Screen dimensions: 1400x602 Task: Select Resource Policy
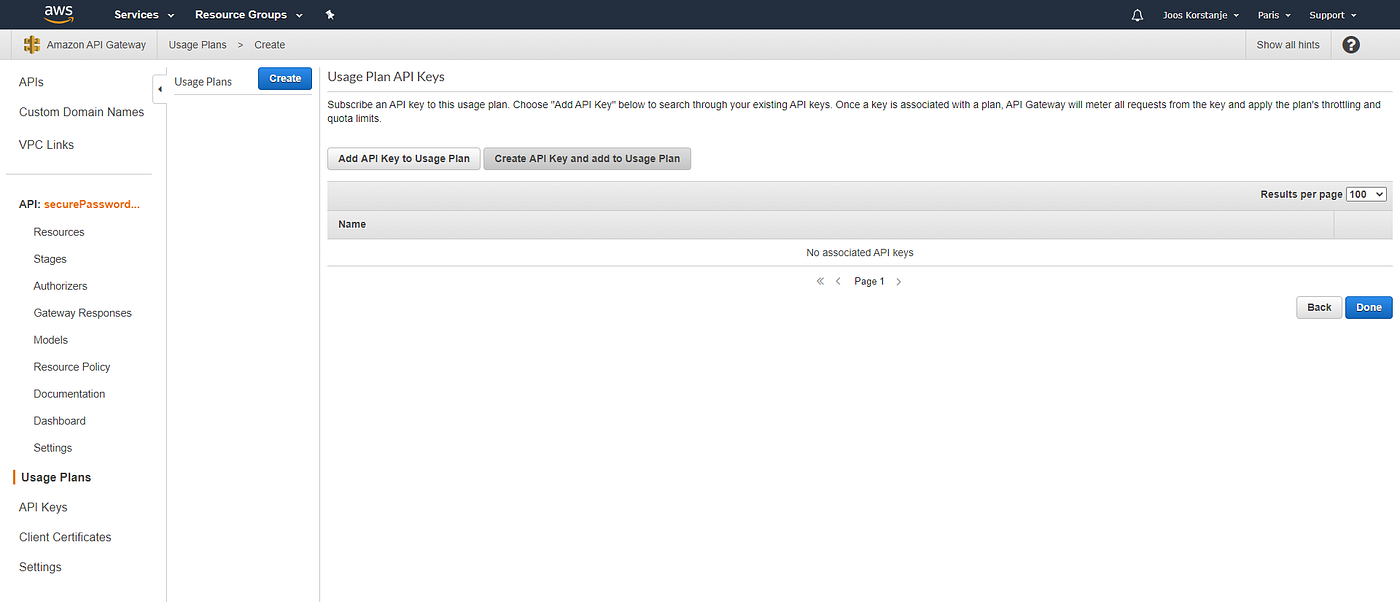click(72, 367)
